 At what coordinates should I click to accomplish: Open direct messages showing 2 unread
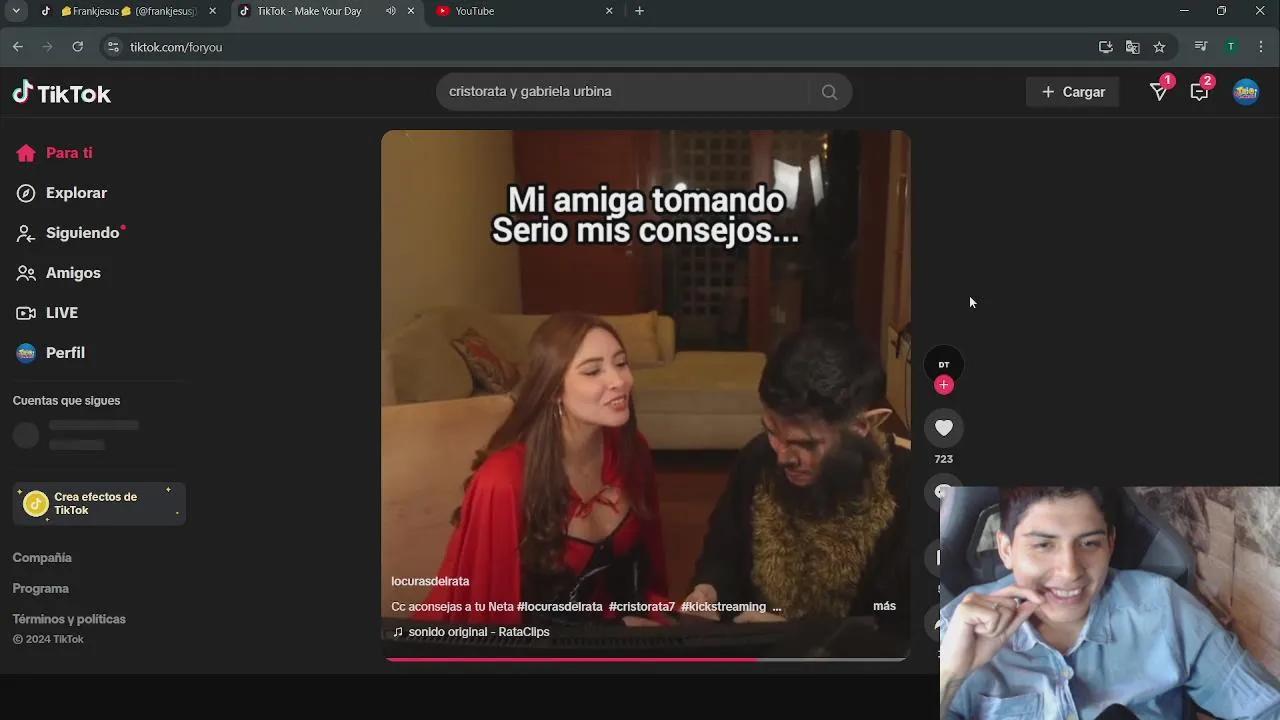click(x=1199, y=91)
